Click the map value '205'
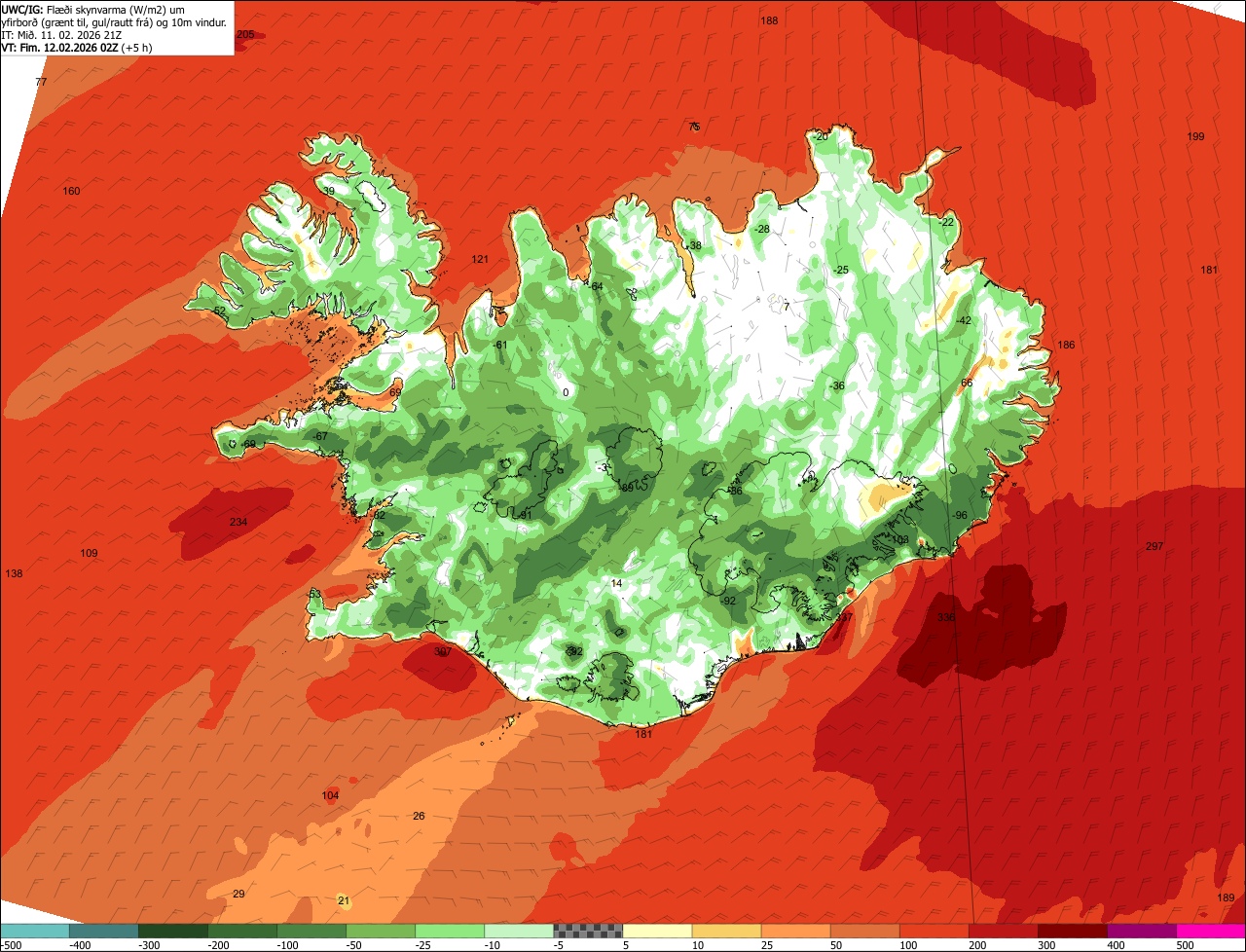 point(245,34)
